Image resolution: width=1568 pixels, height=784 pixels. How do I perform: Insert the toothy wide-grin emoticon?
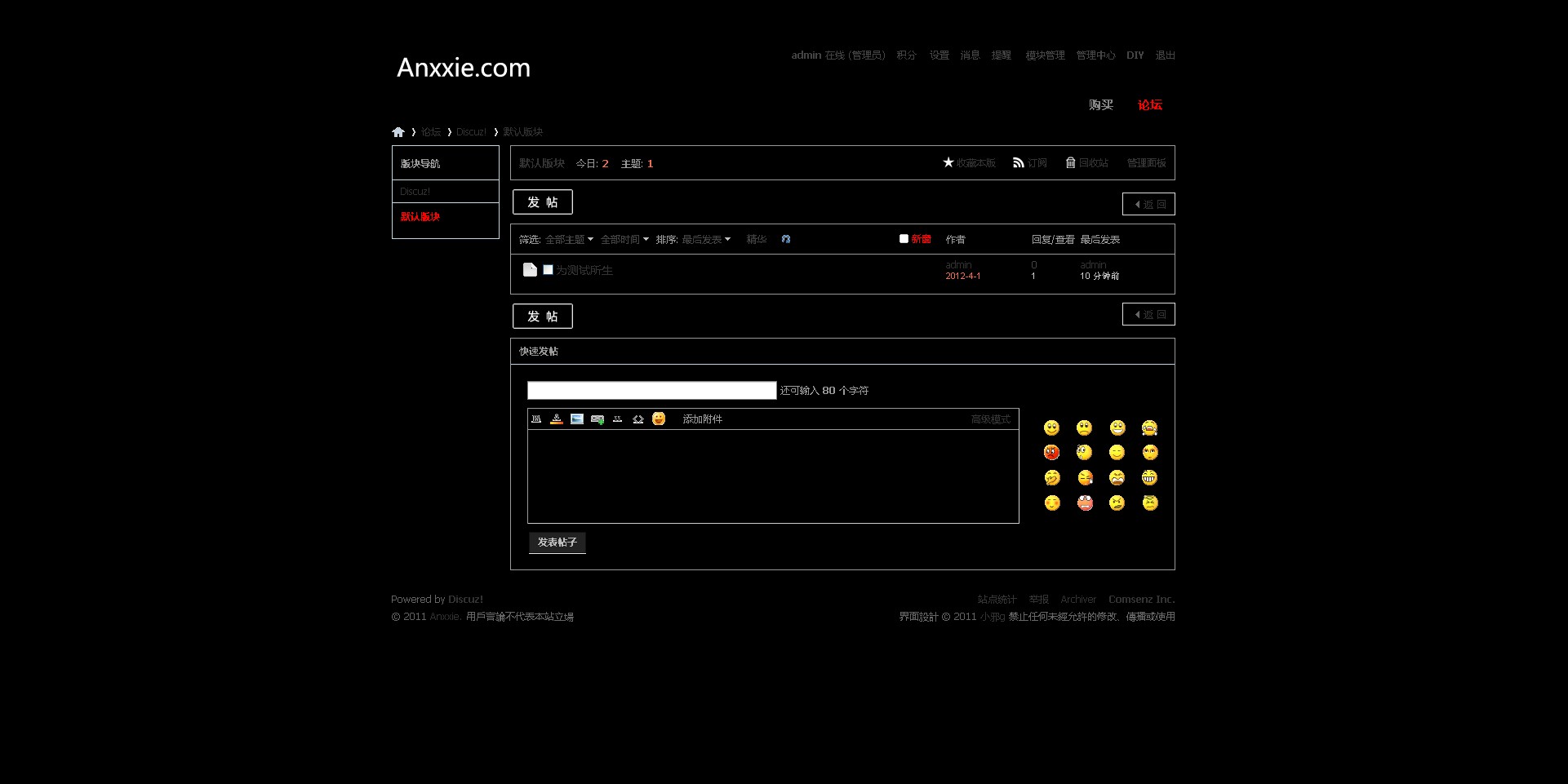[x=1149, y=477]
